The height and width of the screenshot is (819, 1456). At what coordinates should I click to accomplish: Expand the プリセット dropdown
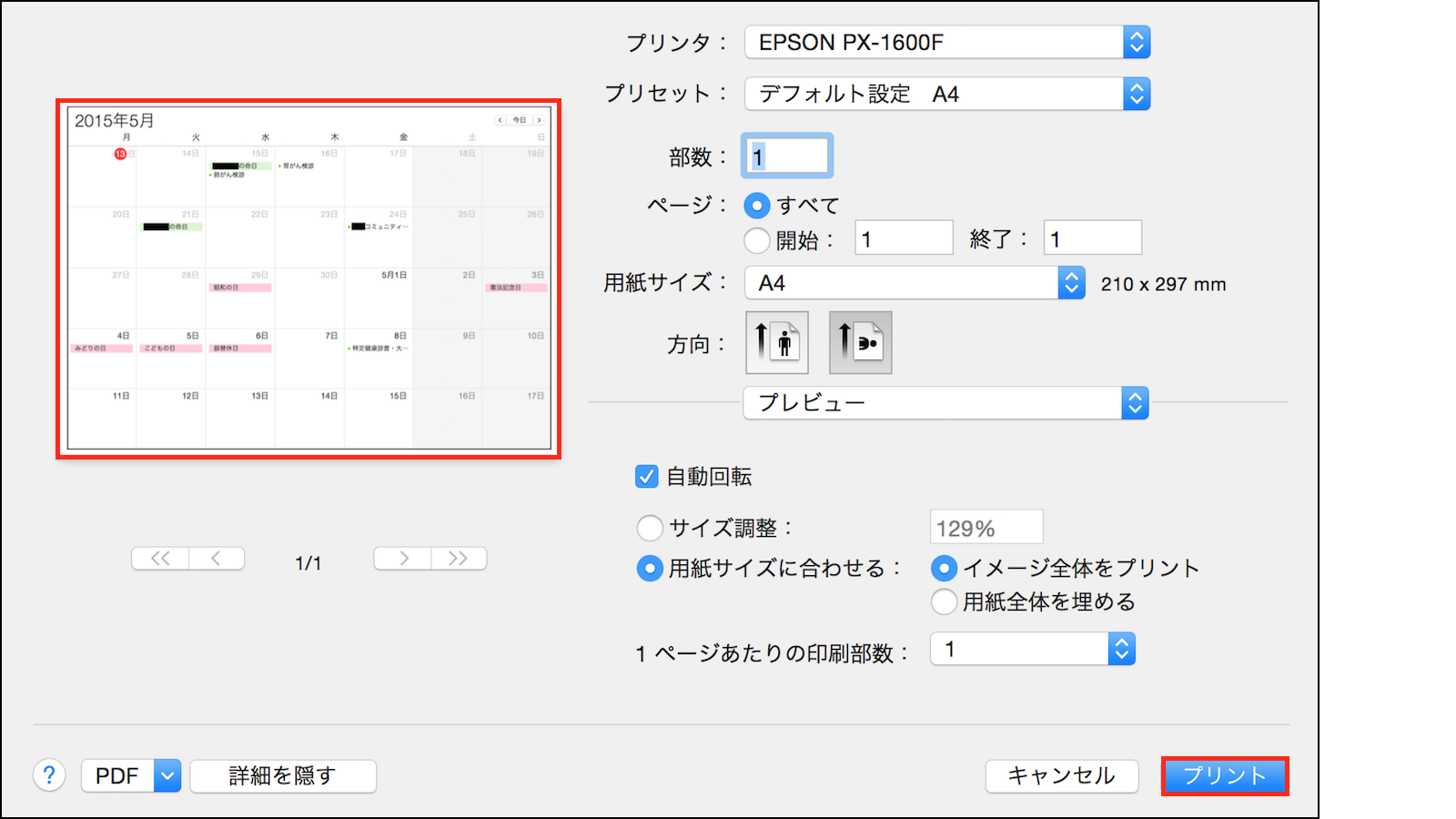pos(946,94)
